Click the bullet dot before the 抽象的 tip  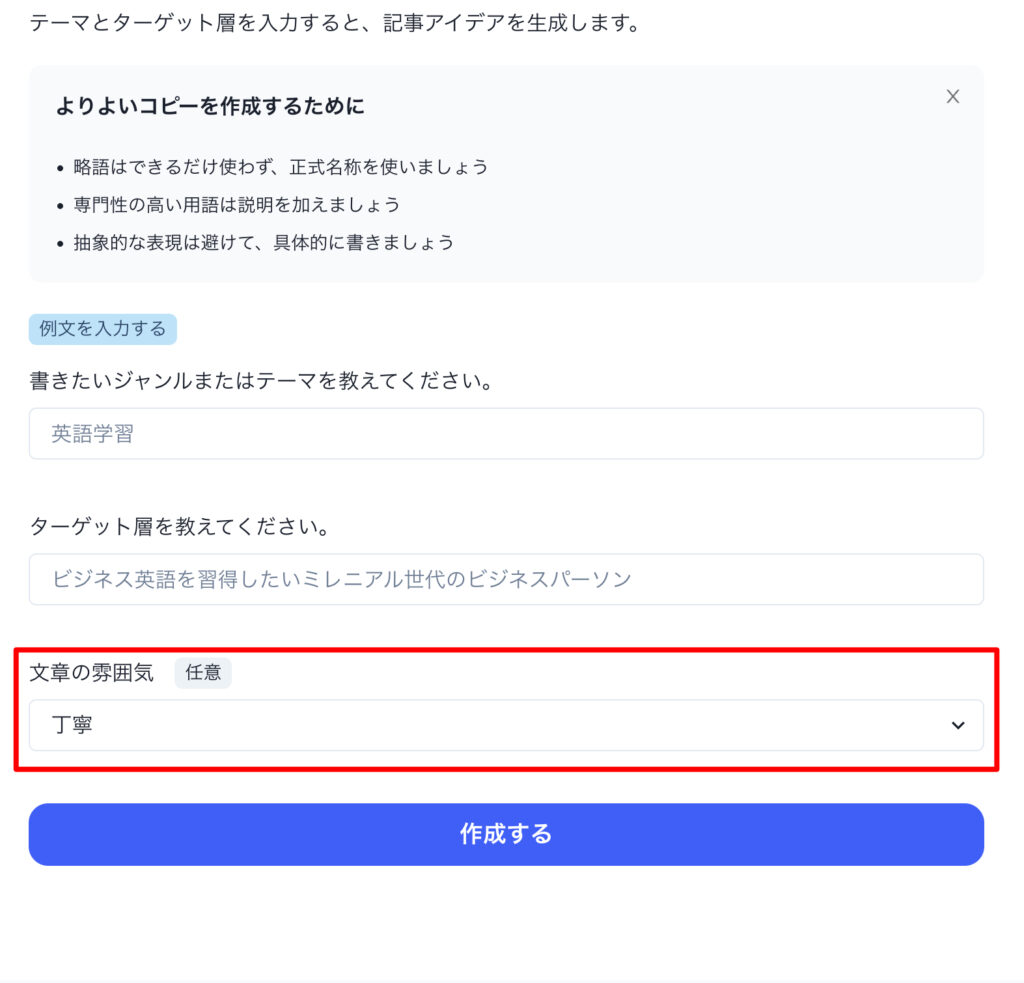[x=60, y=244]
